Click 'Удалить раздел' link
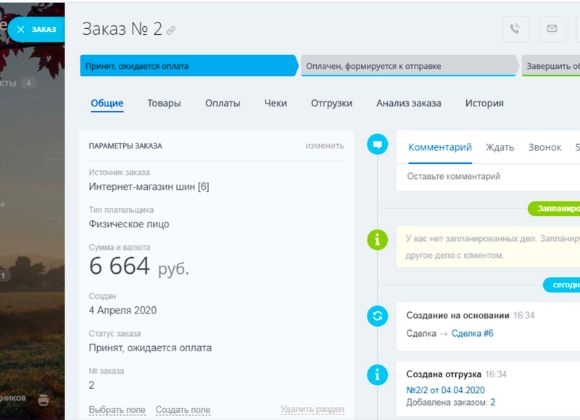 (312, 409)
